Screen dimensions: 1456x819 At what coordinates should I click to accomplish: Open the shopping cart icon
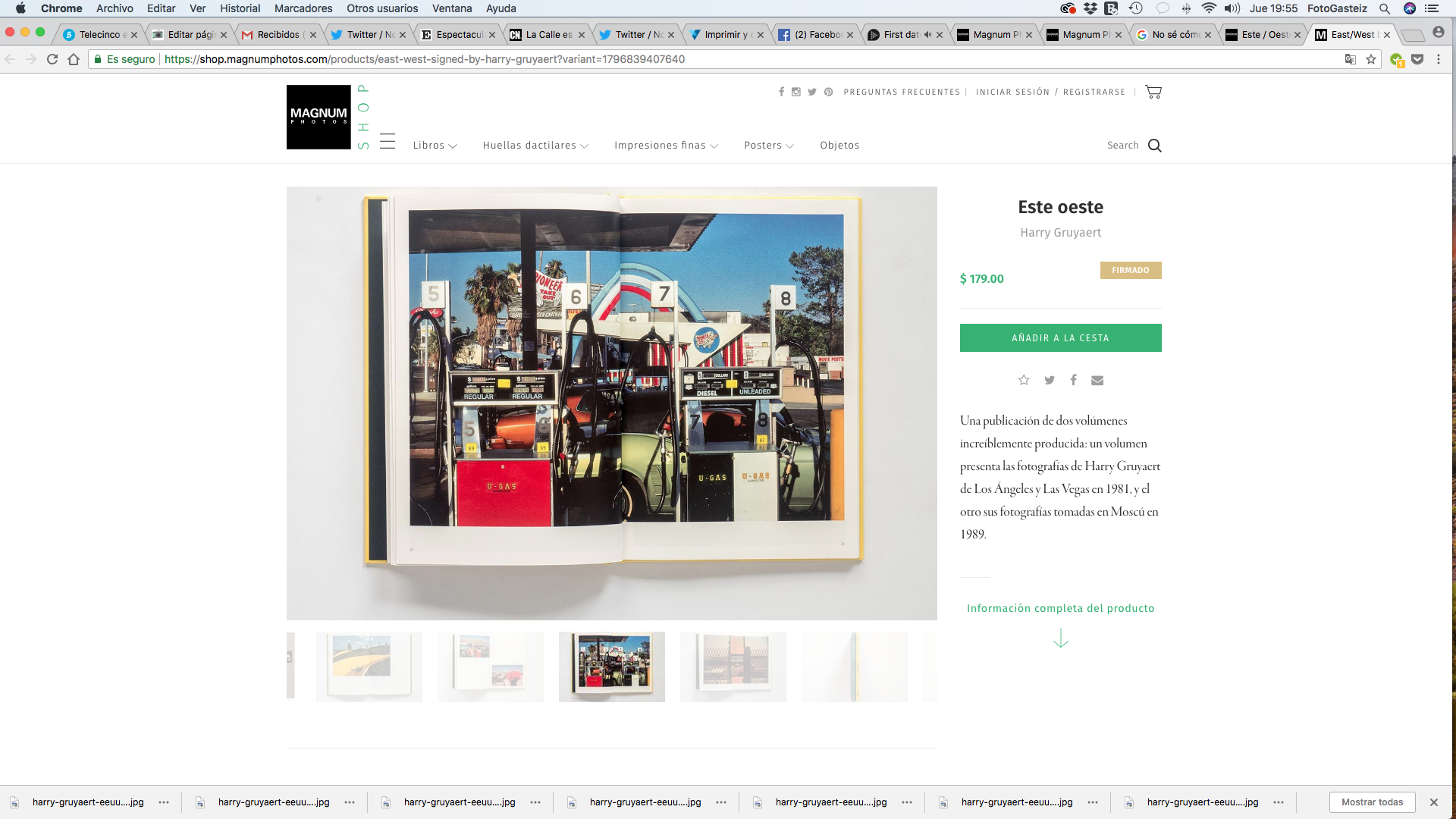(1153, 92)
